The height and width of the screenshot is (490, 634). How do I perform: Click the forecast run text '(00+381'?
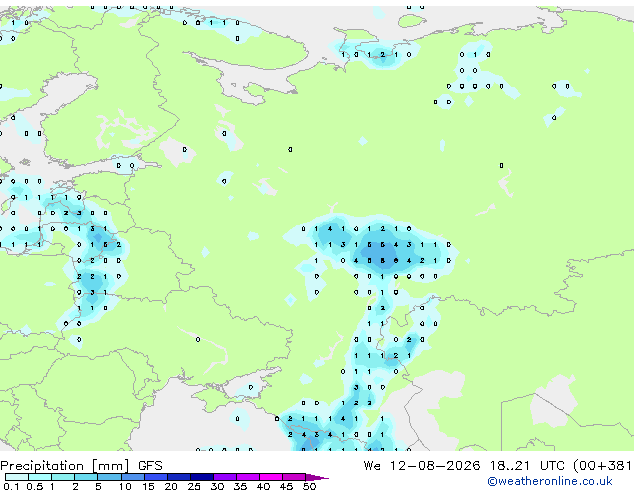[x=602, y=466]
